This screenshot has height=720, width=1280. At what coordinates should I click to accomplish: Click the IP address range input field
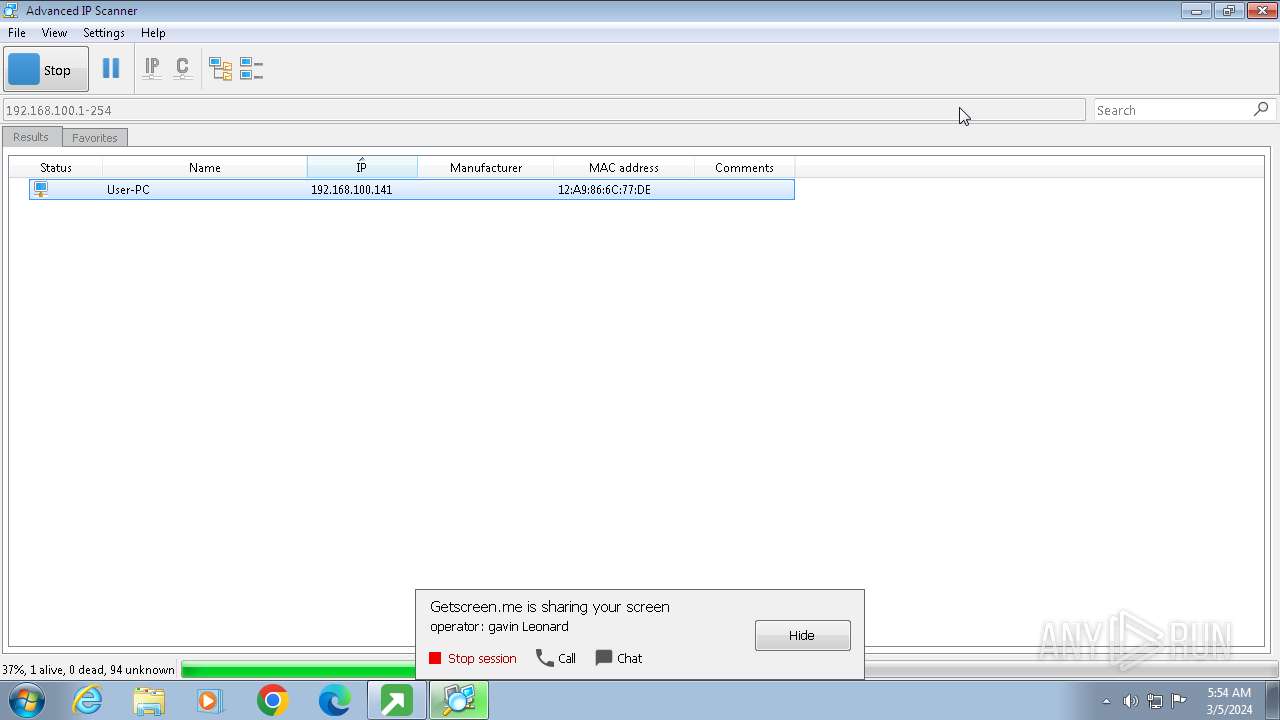(544, 110)
